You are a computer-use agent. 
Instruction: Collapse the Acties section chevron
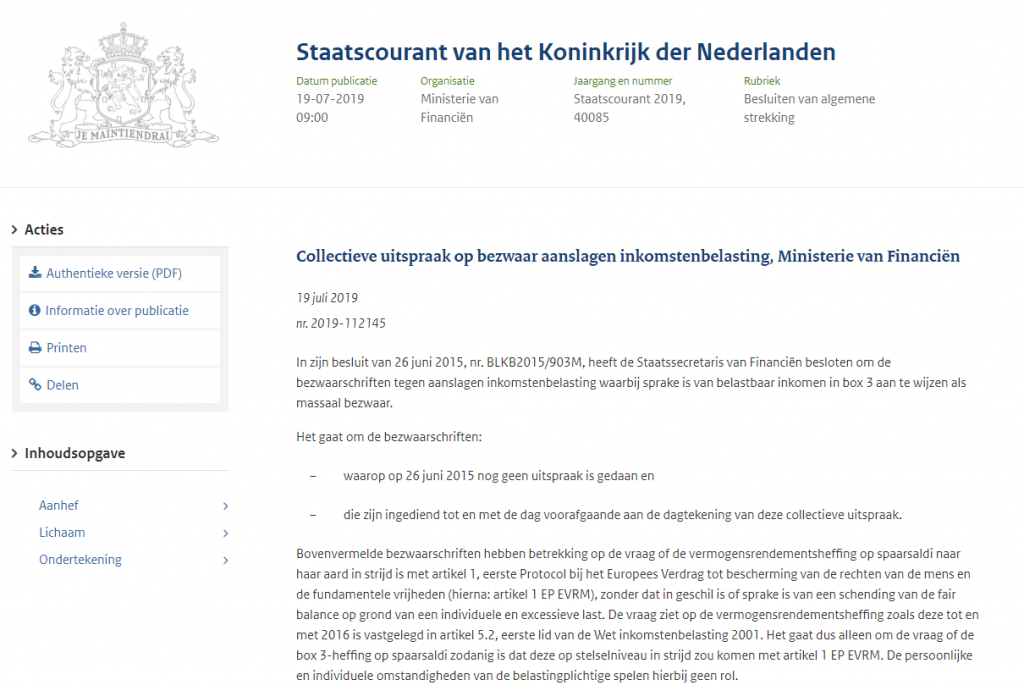[14, 230]
